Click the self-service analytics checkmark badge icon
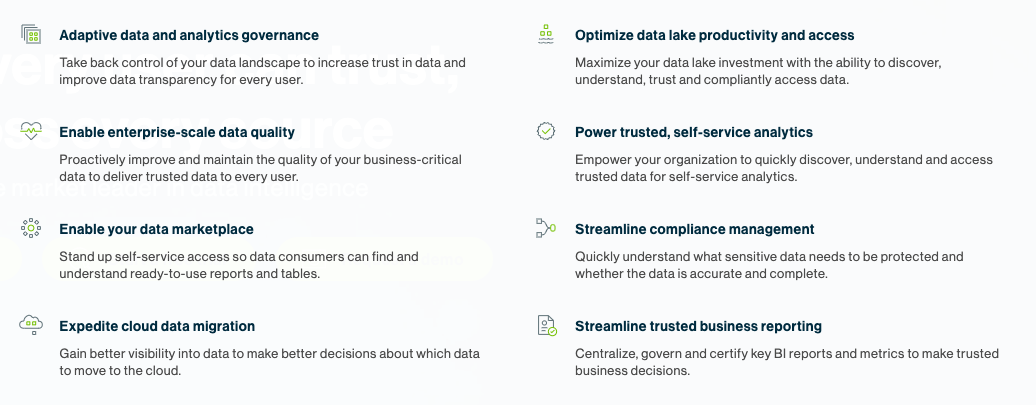The height and width of the screenshot is (405, 1036). (x=546, y=131)
